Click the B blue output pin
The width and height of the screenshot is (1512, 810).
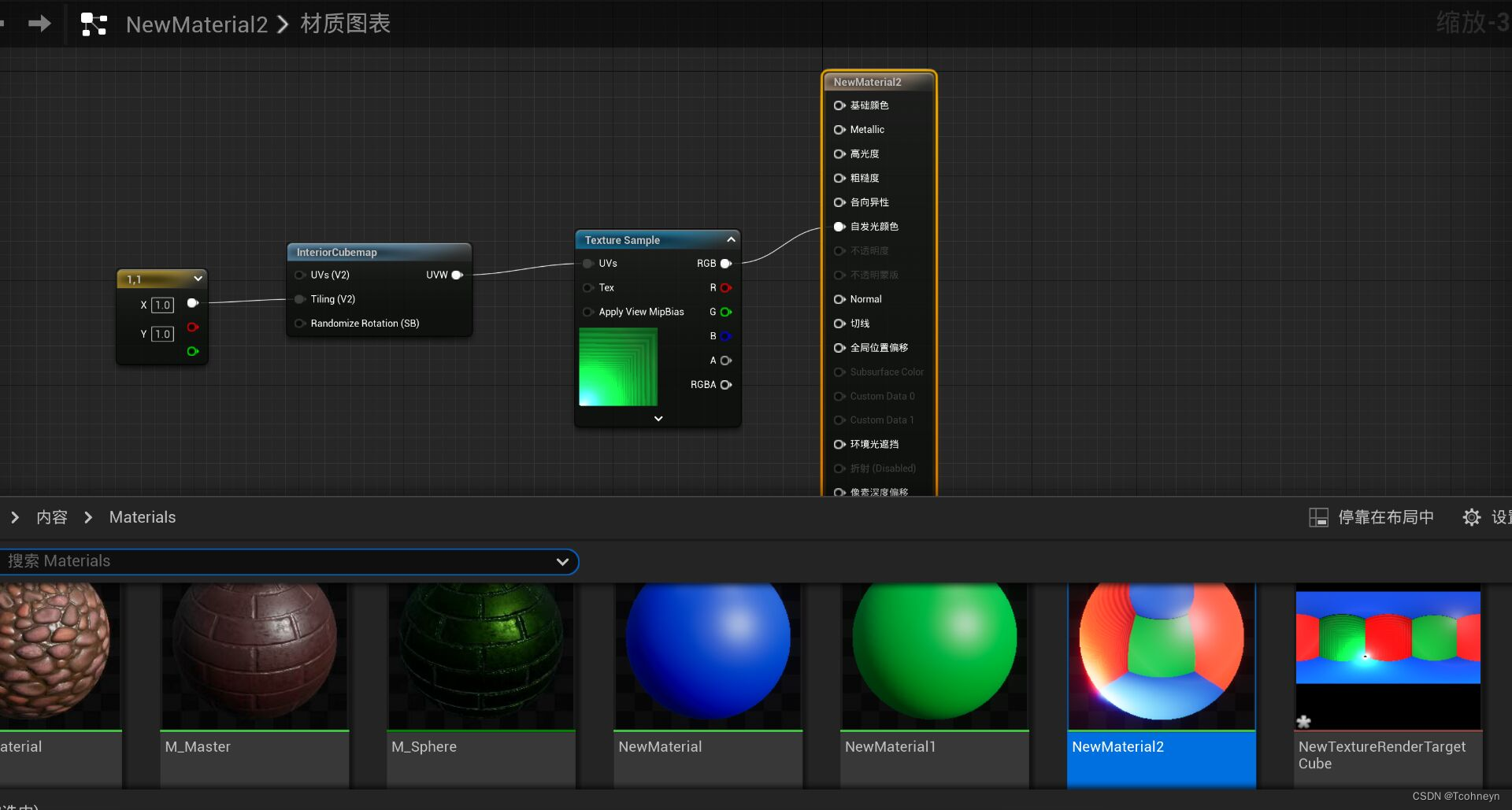pyautogui.click(x=726, y=336)
